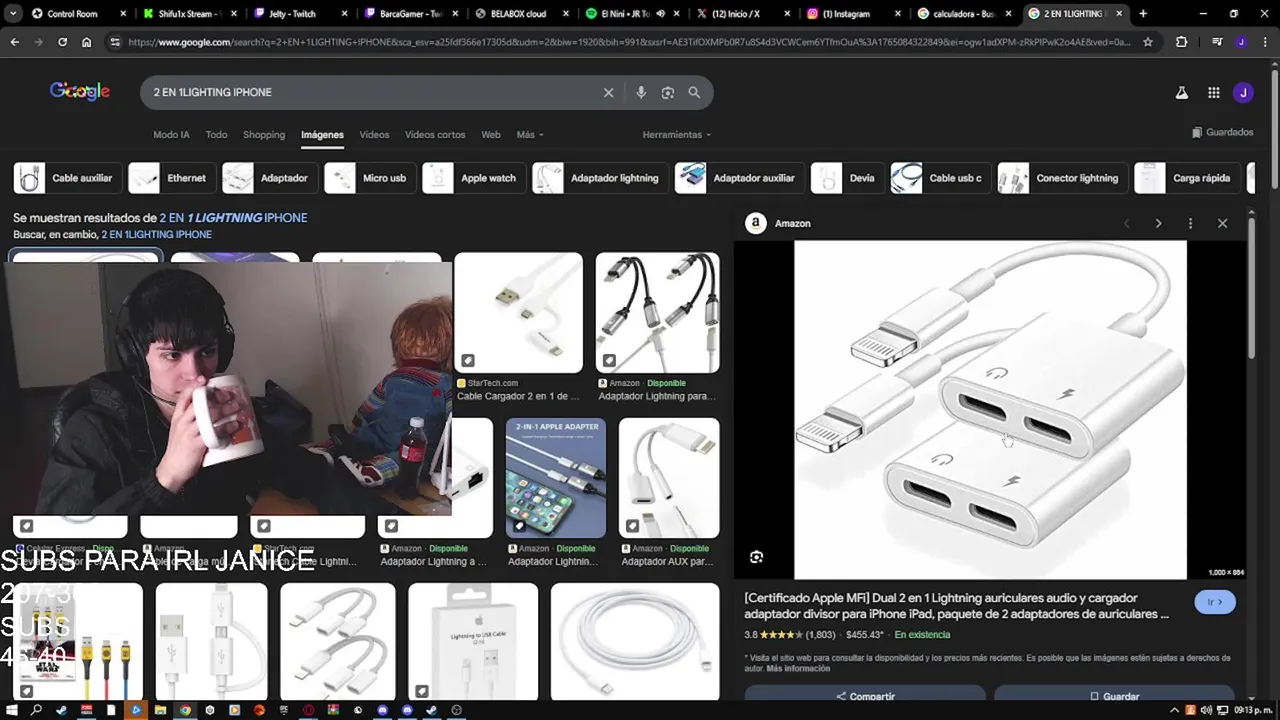Open Guardados saved items
This screenshot has height=720, width=1280.
[1222, 132]
